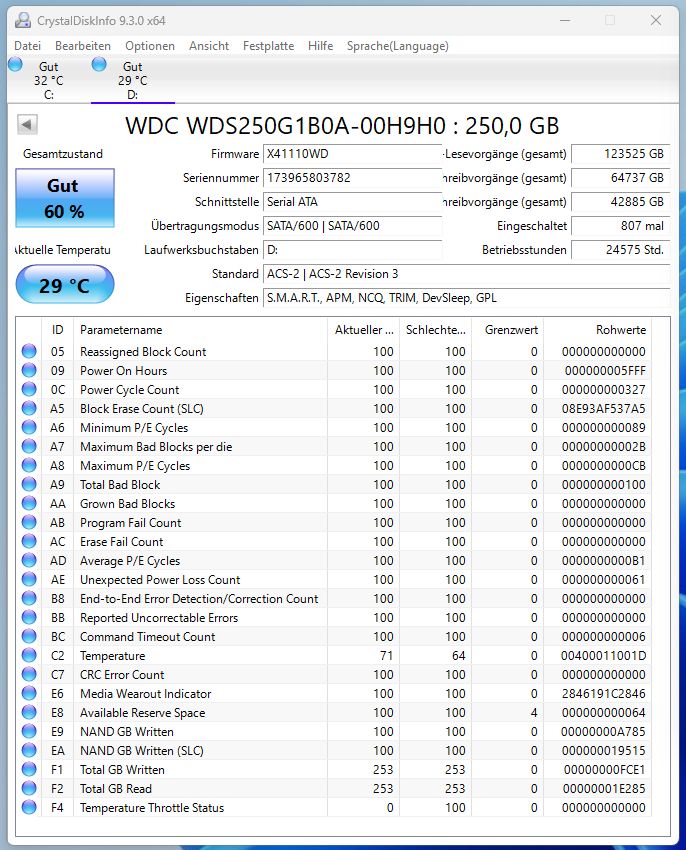Click the blue status orb for drive C:

click(x=16, y=65)
